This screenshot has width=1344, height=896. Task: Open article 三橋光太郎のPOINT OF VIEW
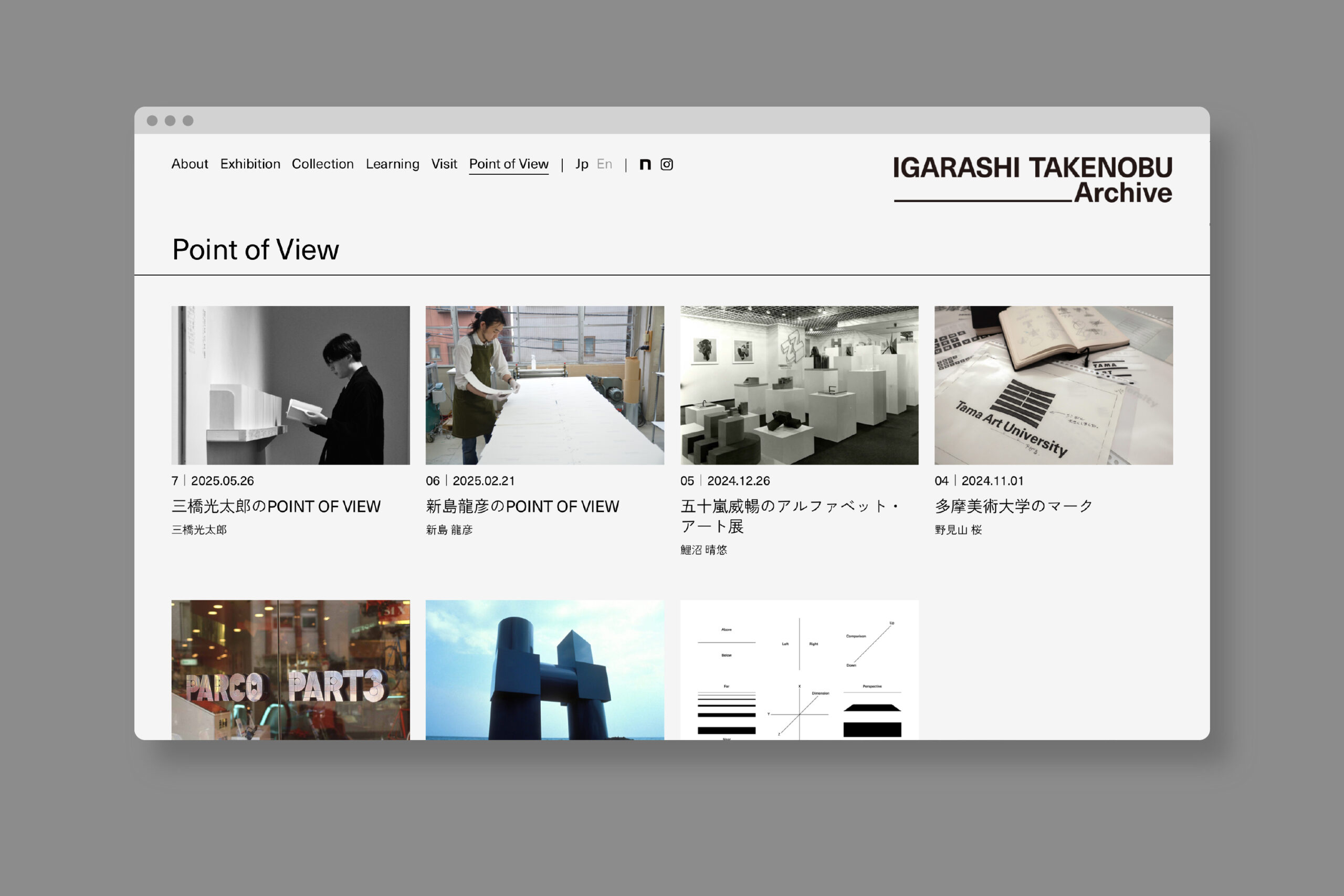point(276,507)
